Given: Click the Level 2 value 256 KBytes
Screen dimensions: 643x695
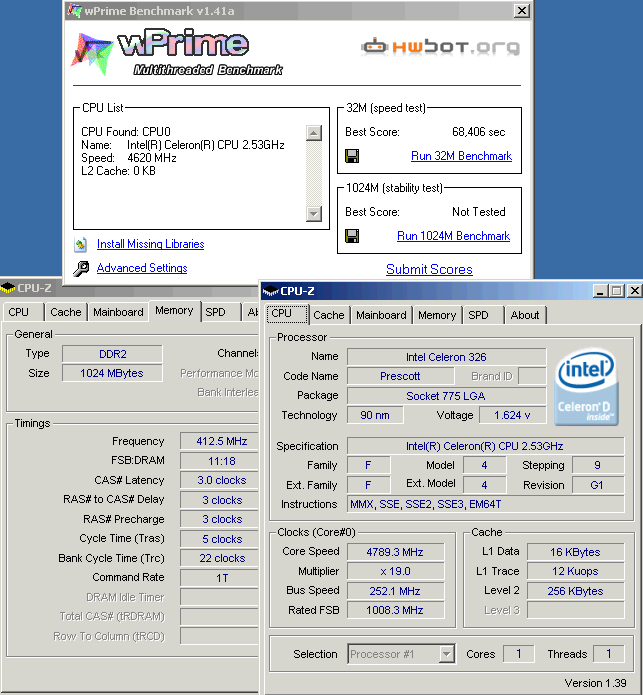Looking at the screenshot, I should point(575,591).
